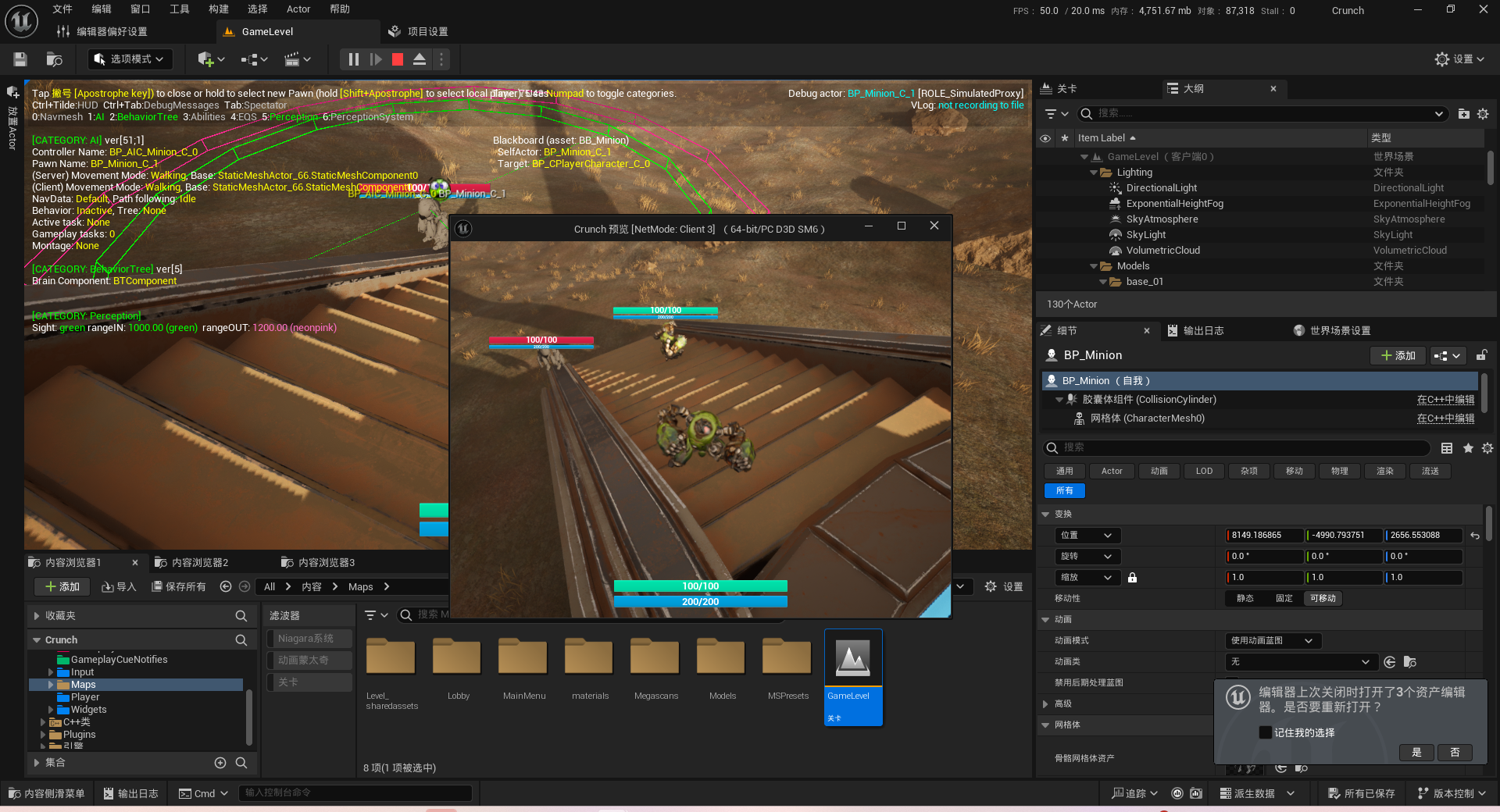Open the 文件 (File) menu
The image size is (1500, 812).
62,9
